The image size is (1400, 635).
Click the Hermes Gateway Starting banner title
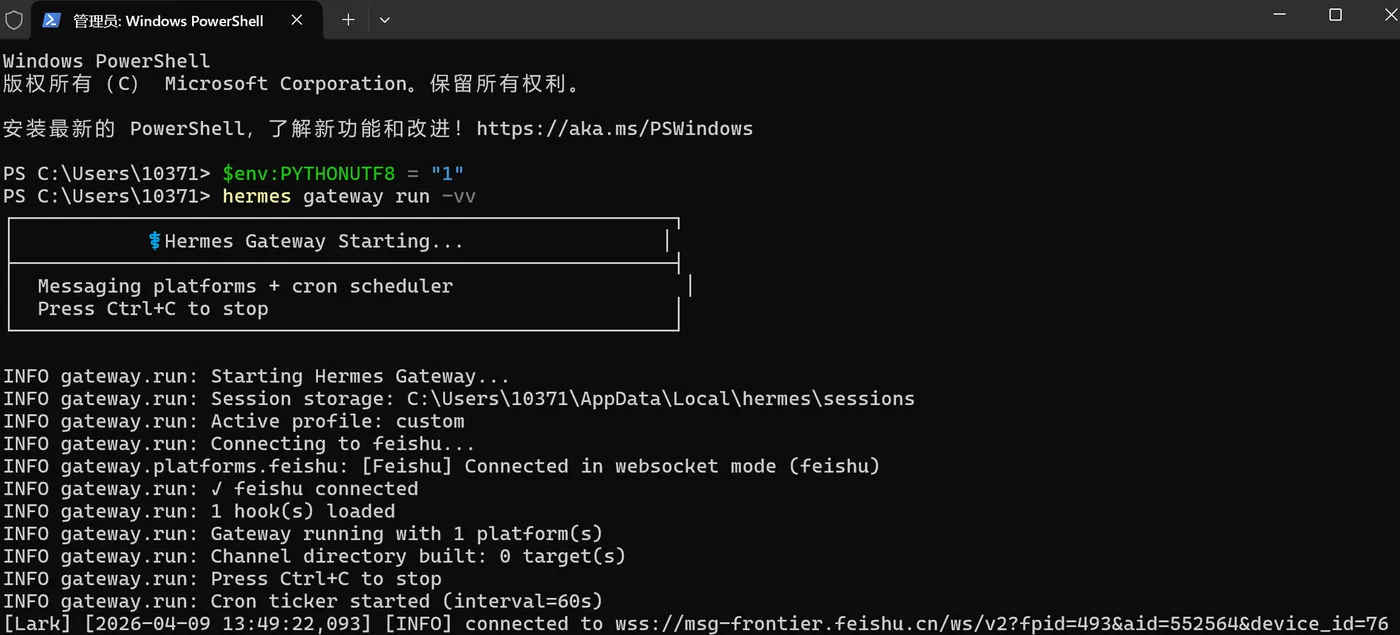313,241
